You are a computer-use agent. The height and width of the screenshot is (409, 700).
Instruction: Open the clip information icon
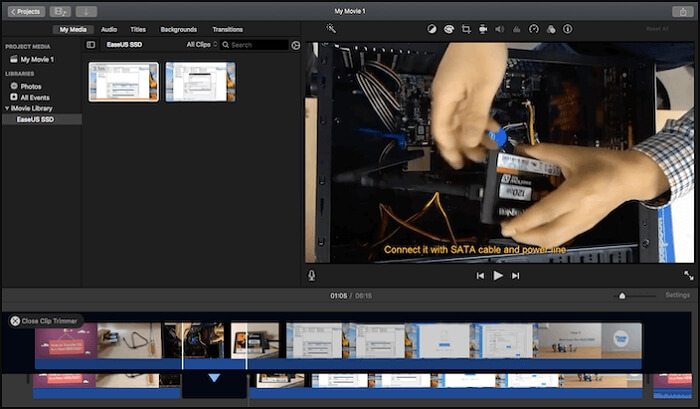(568, 29)
